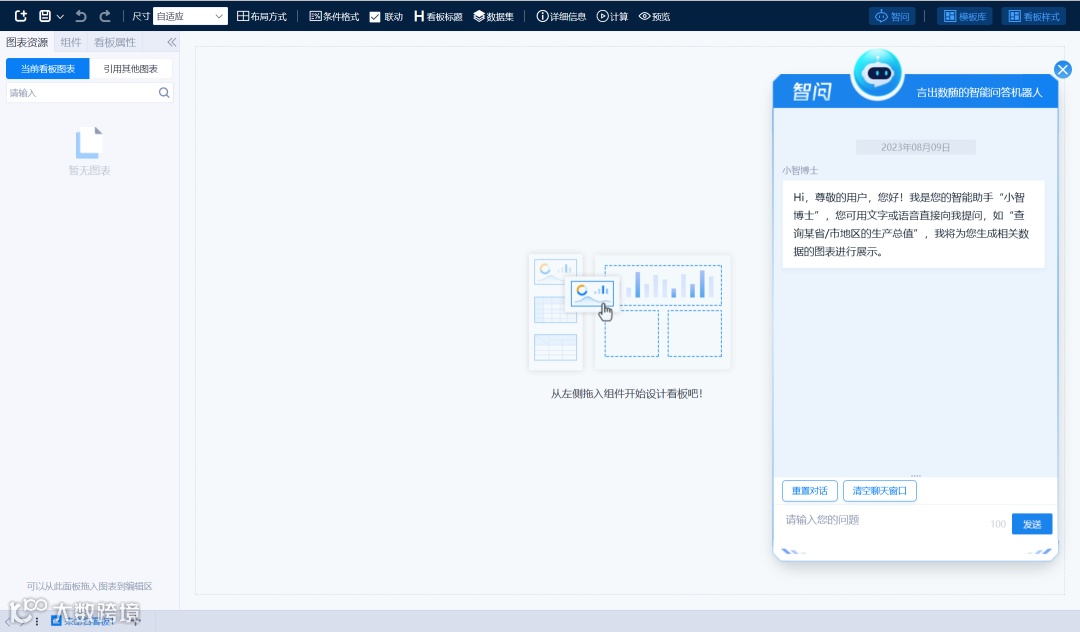The image size is (1080, 632).
Task: Switch to the 图表资源 tab
Action: (27, 42)
